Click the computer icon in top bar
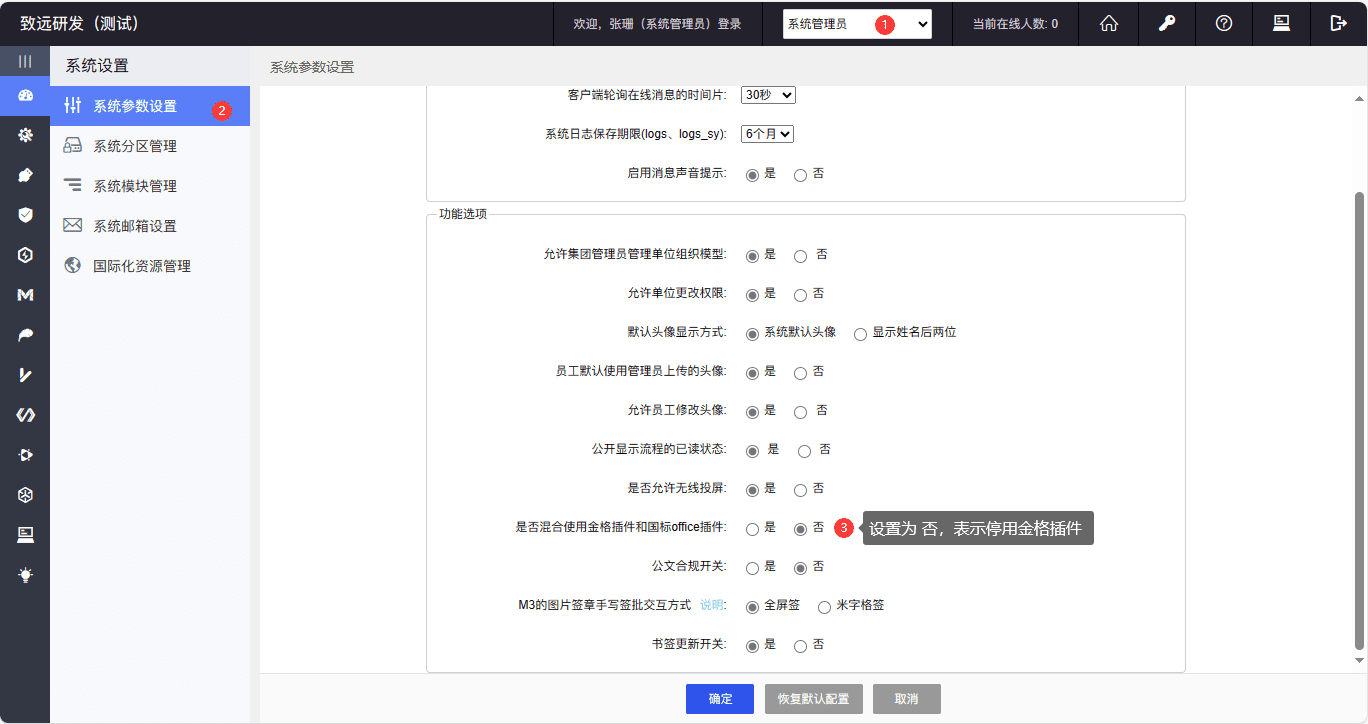This screenshot has height=724, width=1368. pyautogui.click(x=1281, y=23)
